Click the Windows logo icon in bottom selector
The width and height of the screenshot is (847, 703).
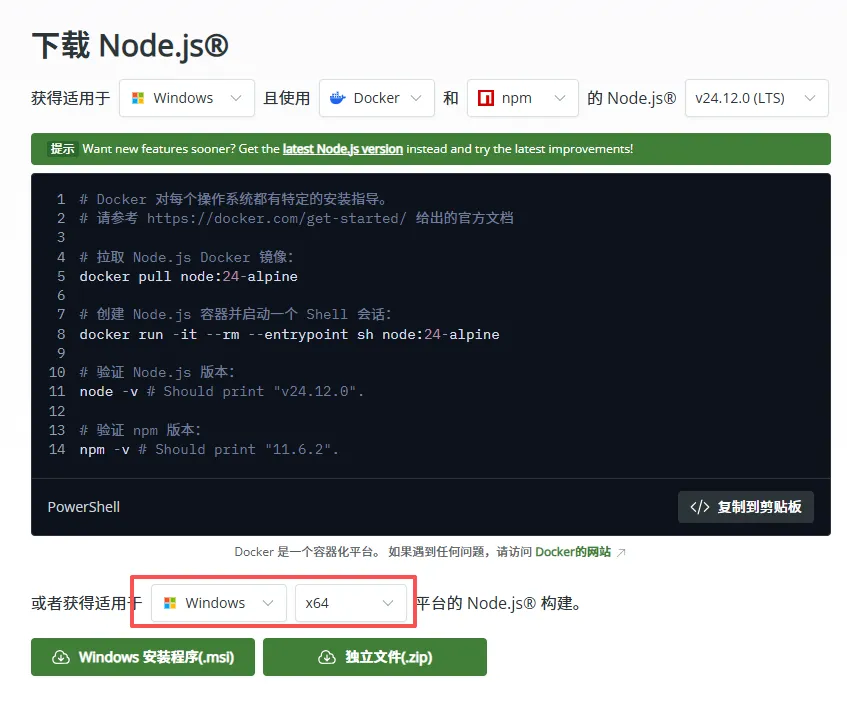tap(170, 603)
